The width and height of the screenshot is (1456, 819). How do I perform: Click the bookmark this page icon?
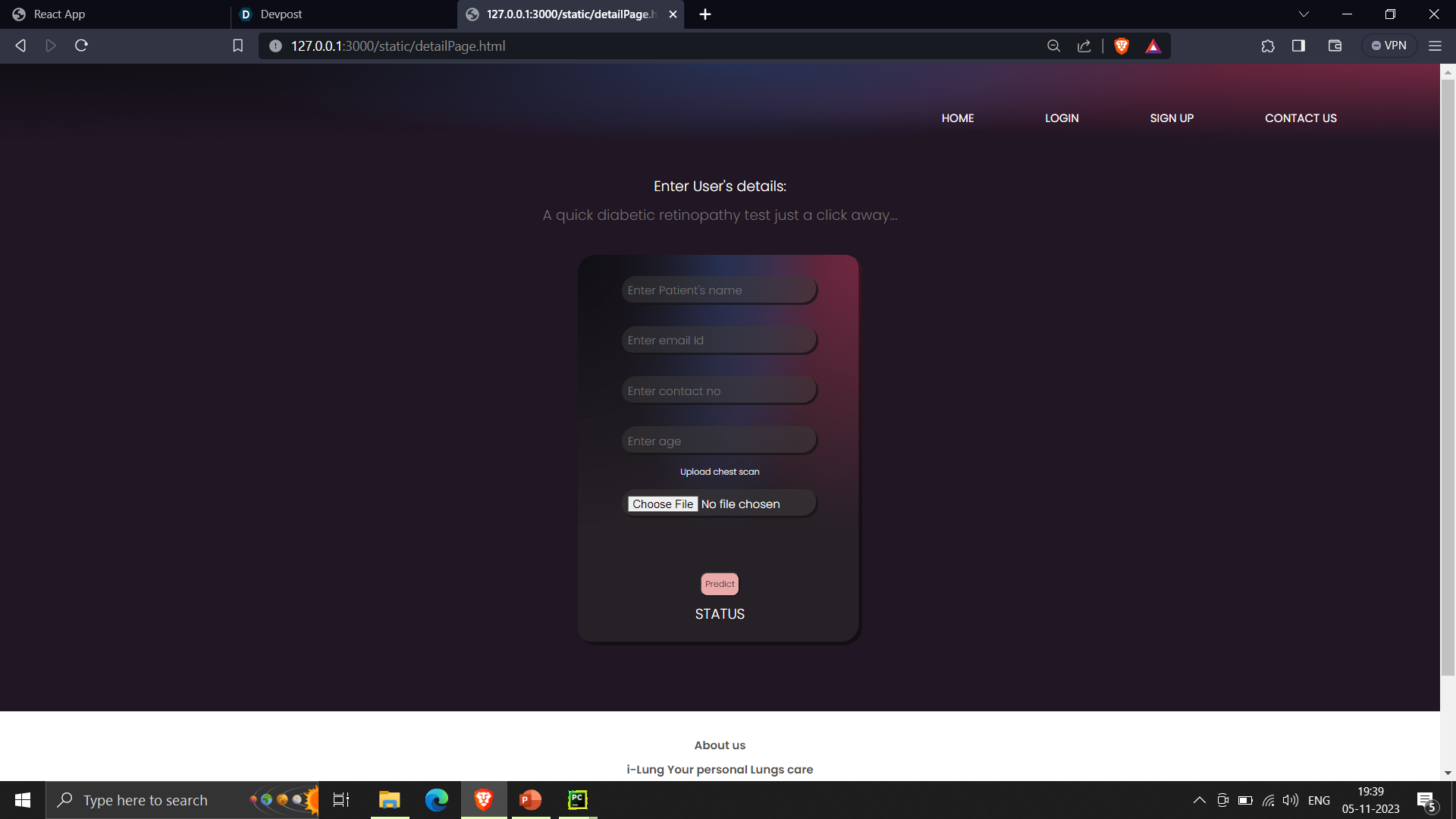coord(237,46)
